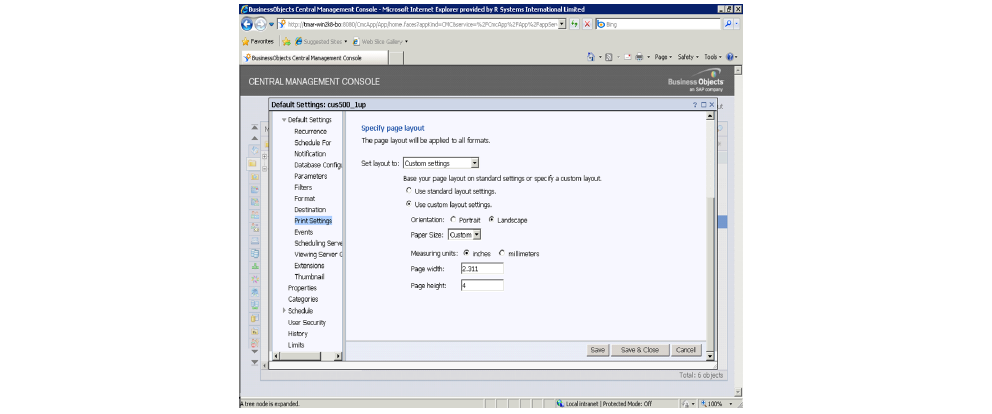
Task: Expand the Schedule tree node
Action: [x=284, y=310]
